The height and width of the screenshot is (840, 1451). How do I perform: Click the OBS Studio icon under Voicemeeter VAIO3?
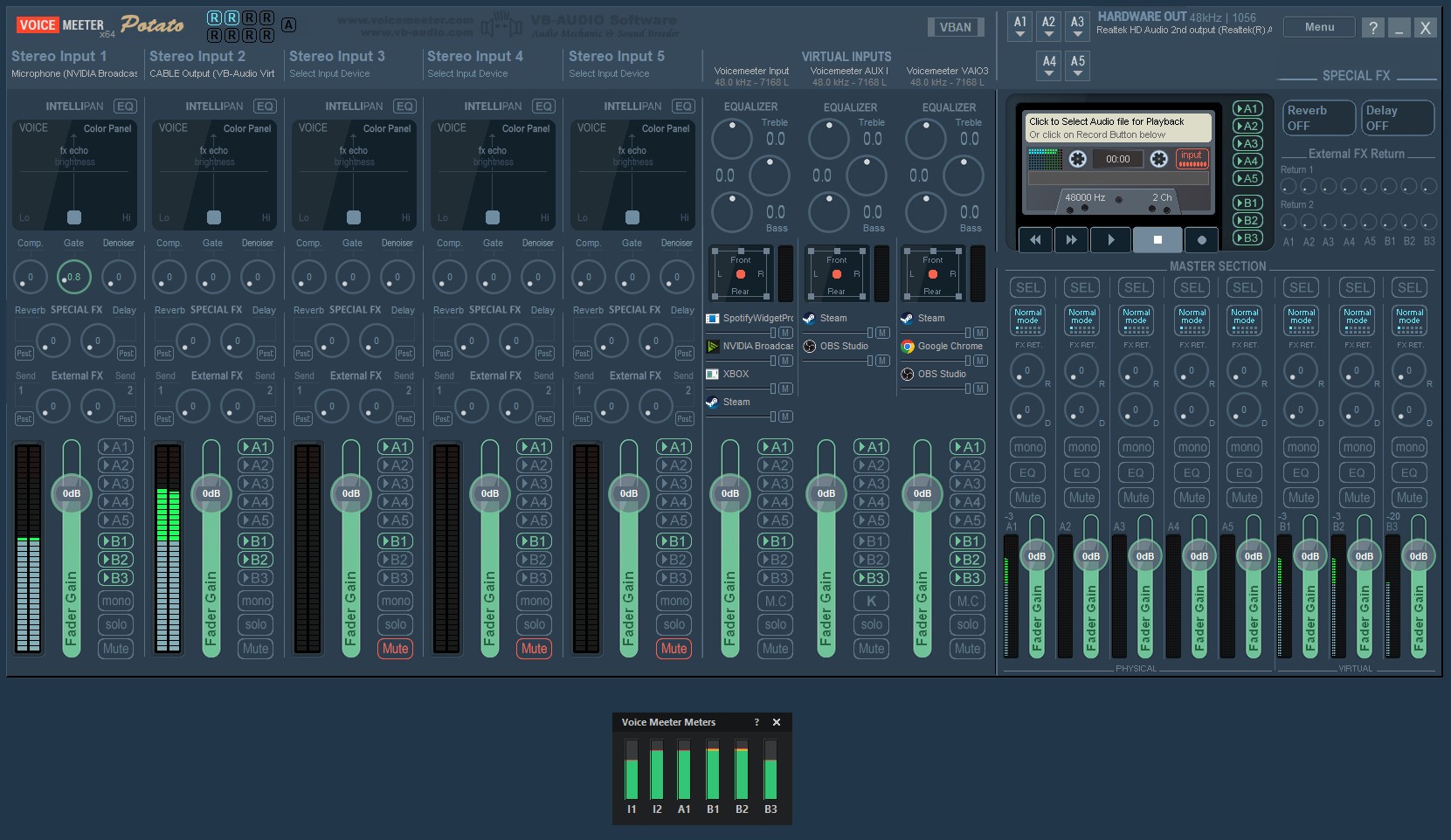tap(908, 375)
